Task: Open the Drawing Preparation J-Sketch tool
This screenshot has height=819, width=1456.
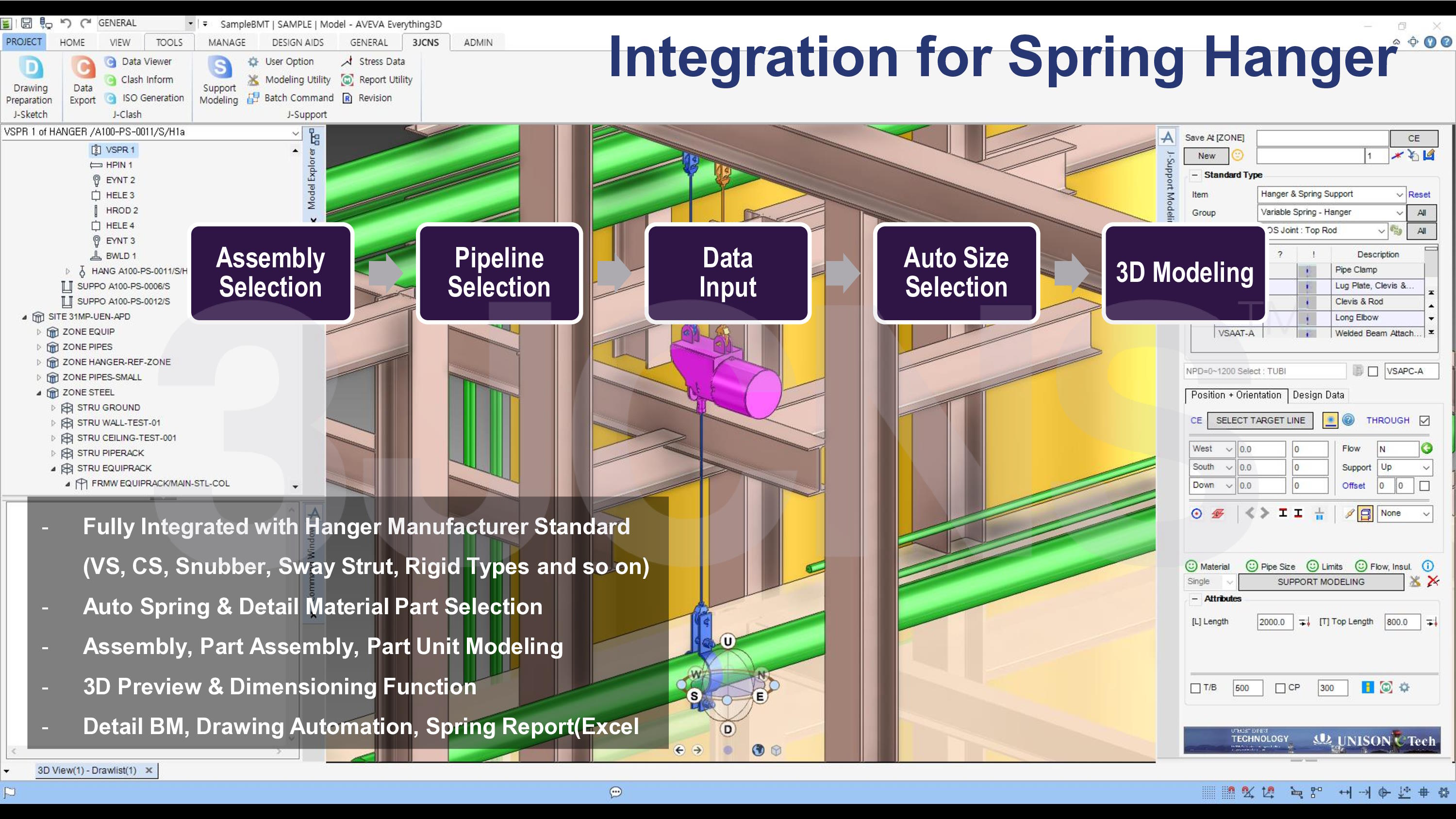Action: coord(30,81)
